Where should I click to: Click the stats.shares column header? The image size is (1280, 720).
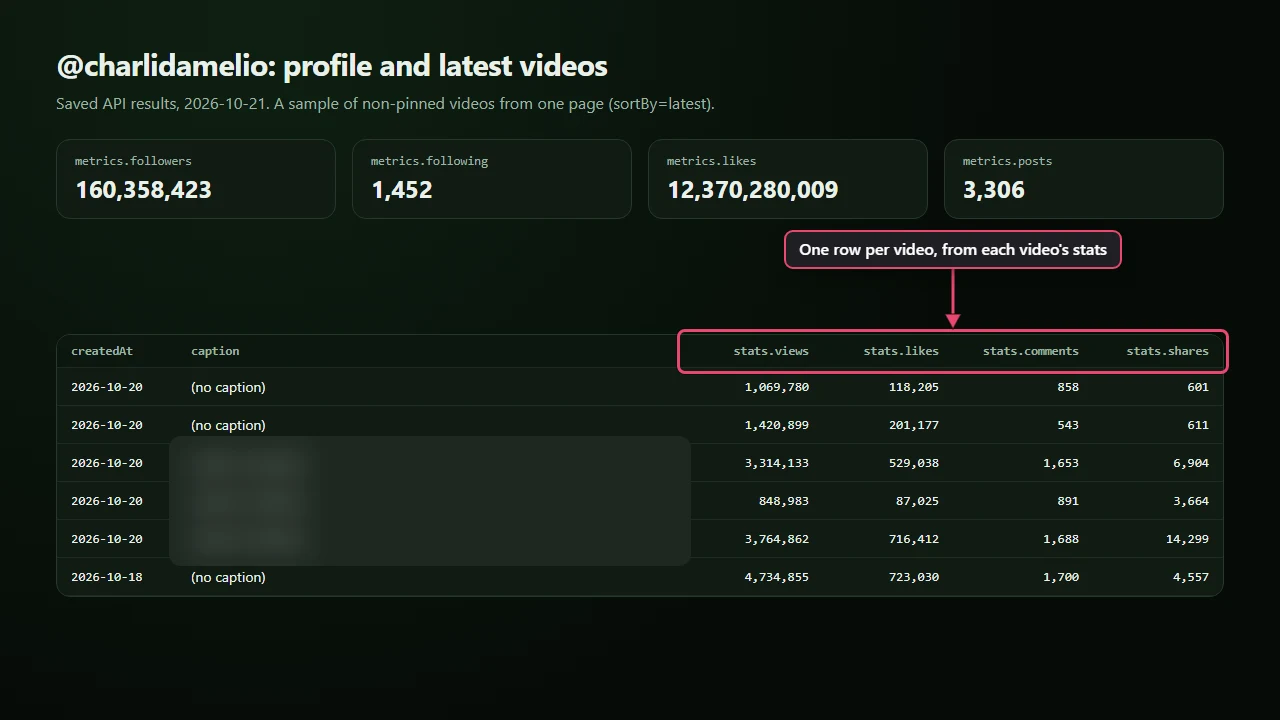pos(1167,351)
